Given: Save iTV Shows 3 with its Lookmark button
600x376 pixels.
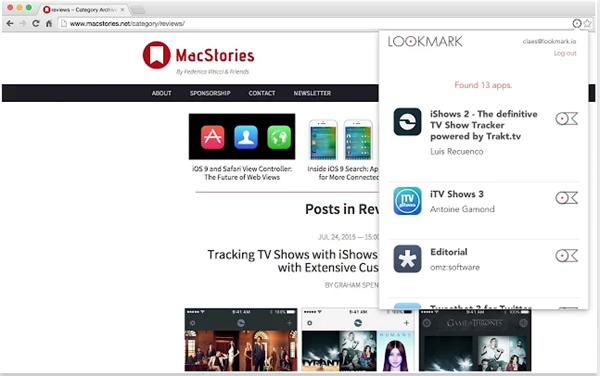Looking at the screenshot, I should click(x=566, y=198).
